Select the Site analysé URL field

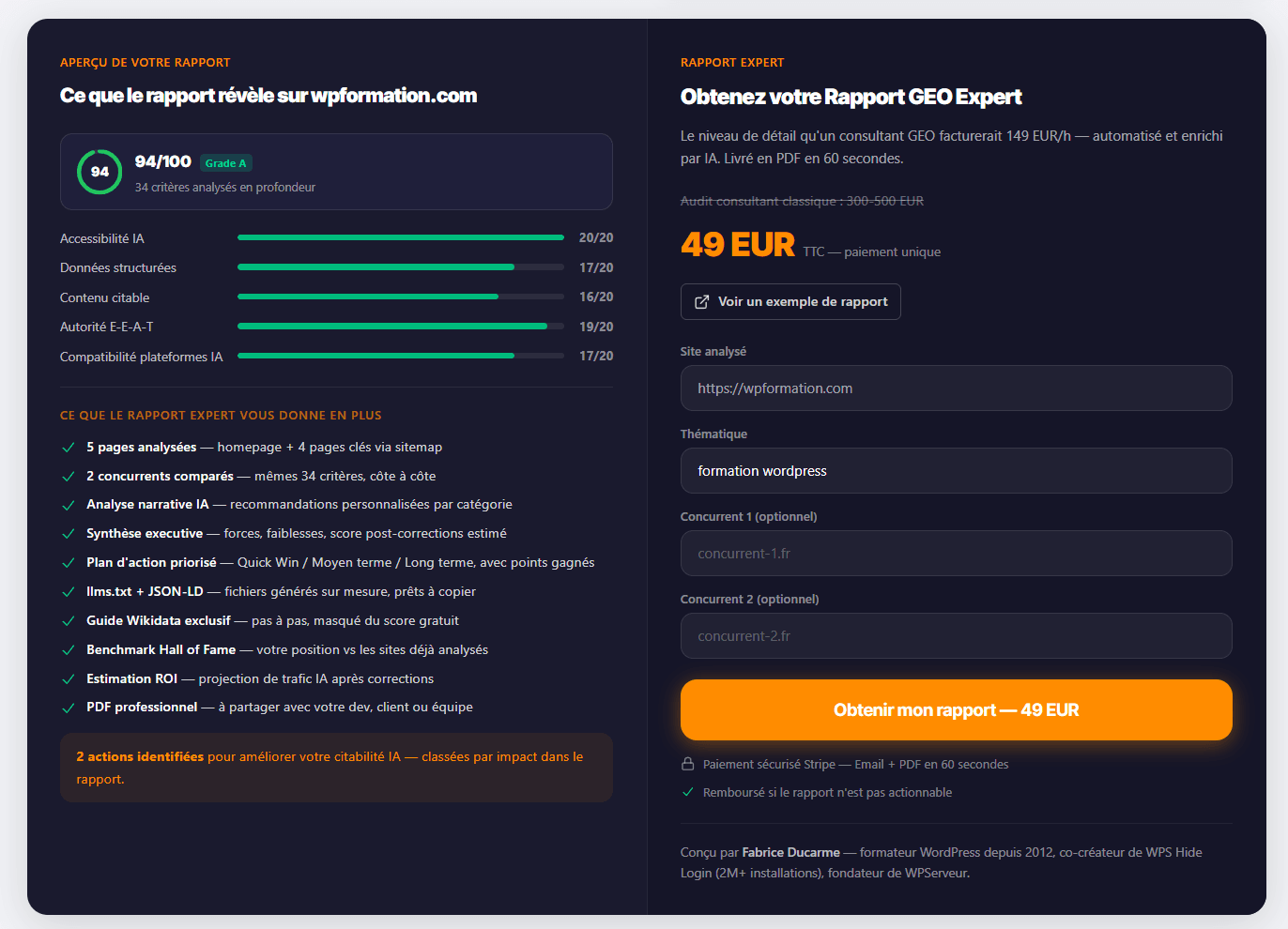(x=956, y=388)
